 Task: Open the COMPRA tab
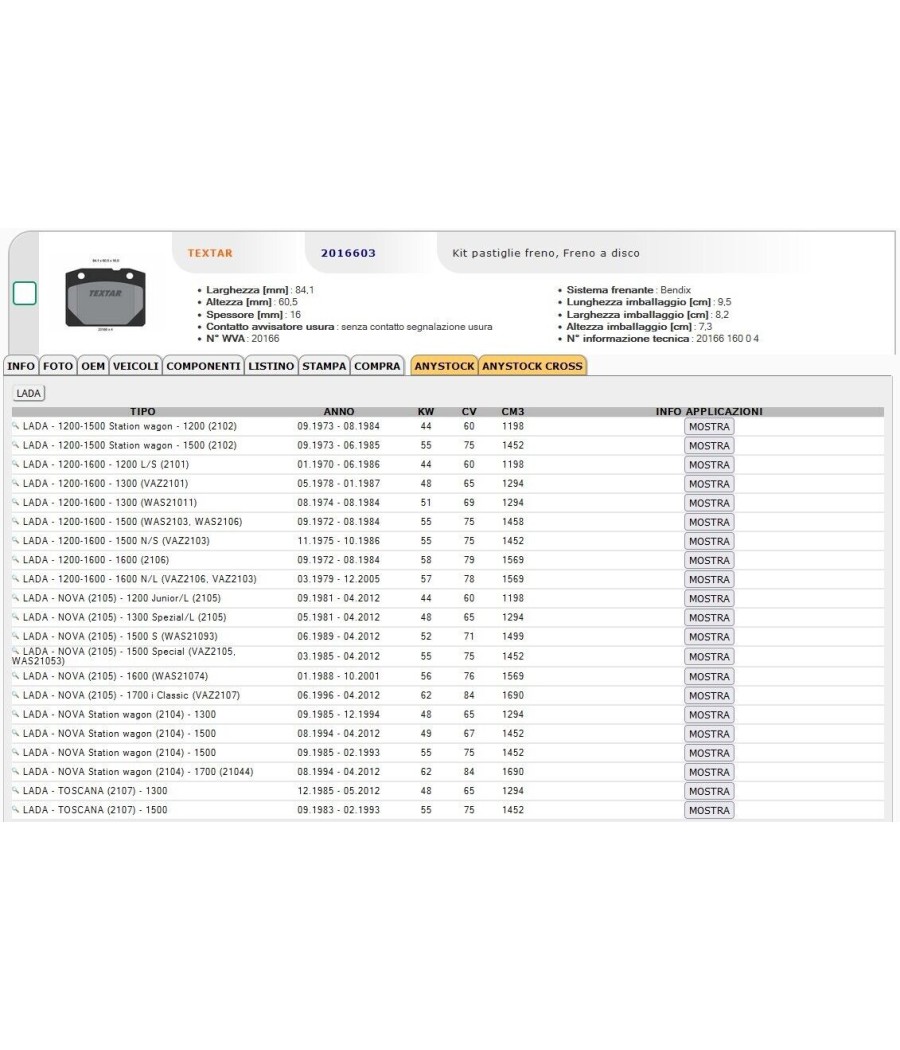377,366
